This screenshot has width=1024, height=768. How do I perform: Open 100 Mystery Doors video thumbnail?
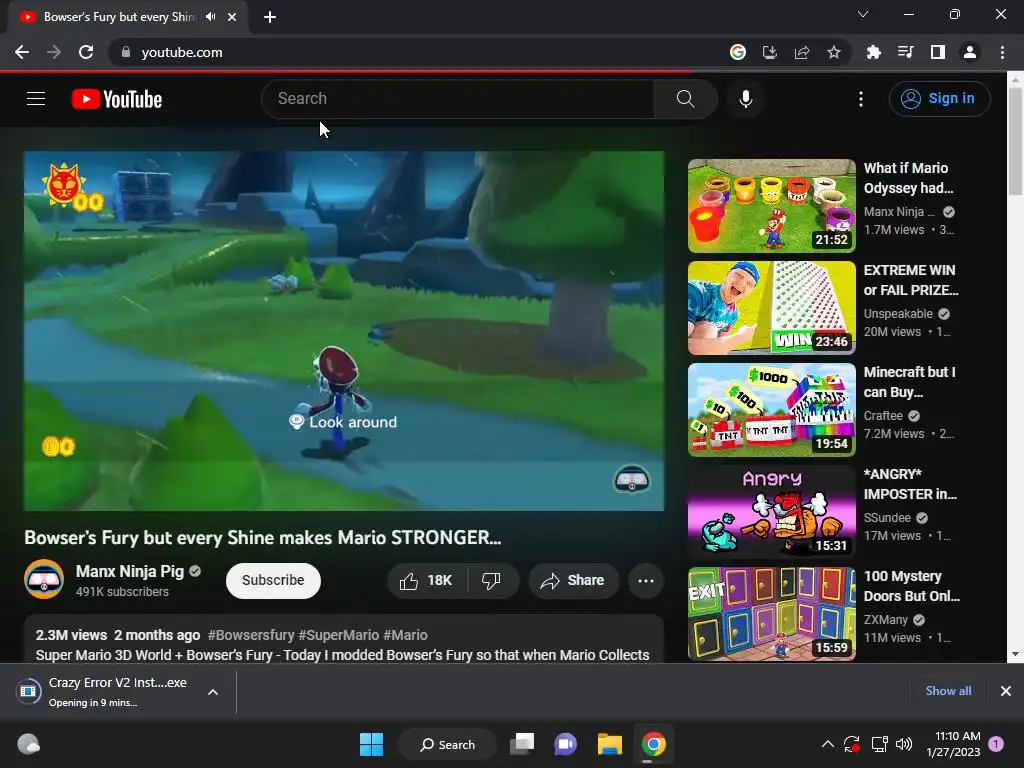point(771,613)
